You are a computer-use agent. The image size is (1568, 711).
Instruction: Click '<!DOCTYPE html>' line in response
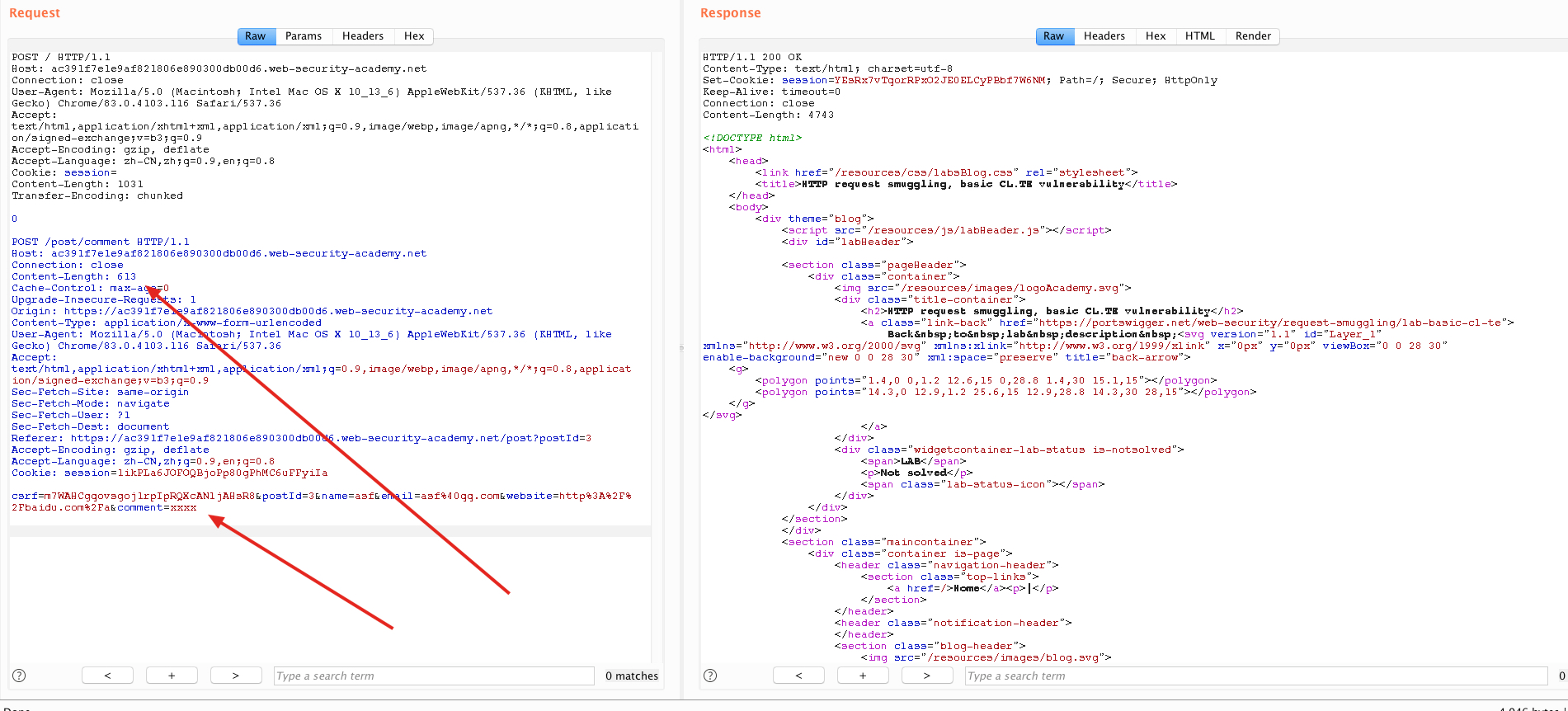click(x=752, y=139)
